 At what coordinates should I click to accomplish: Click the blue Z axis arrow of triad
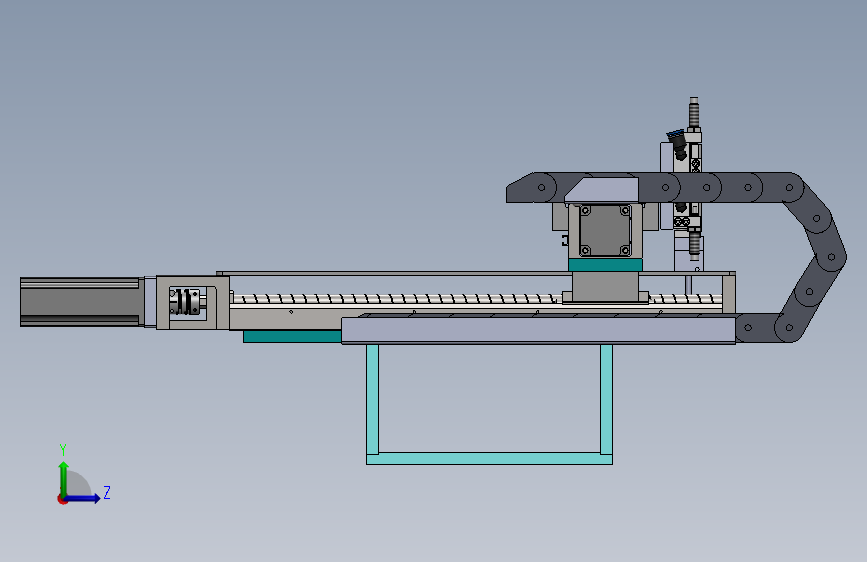click(83, 498)
